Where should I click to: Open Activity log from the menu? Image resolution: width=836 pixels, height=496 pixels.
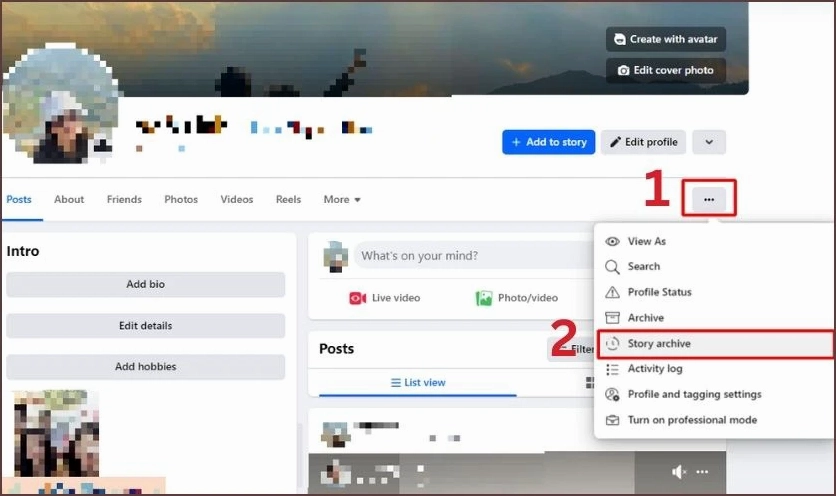tap(654, 369)
